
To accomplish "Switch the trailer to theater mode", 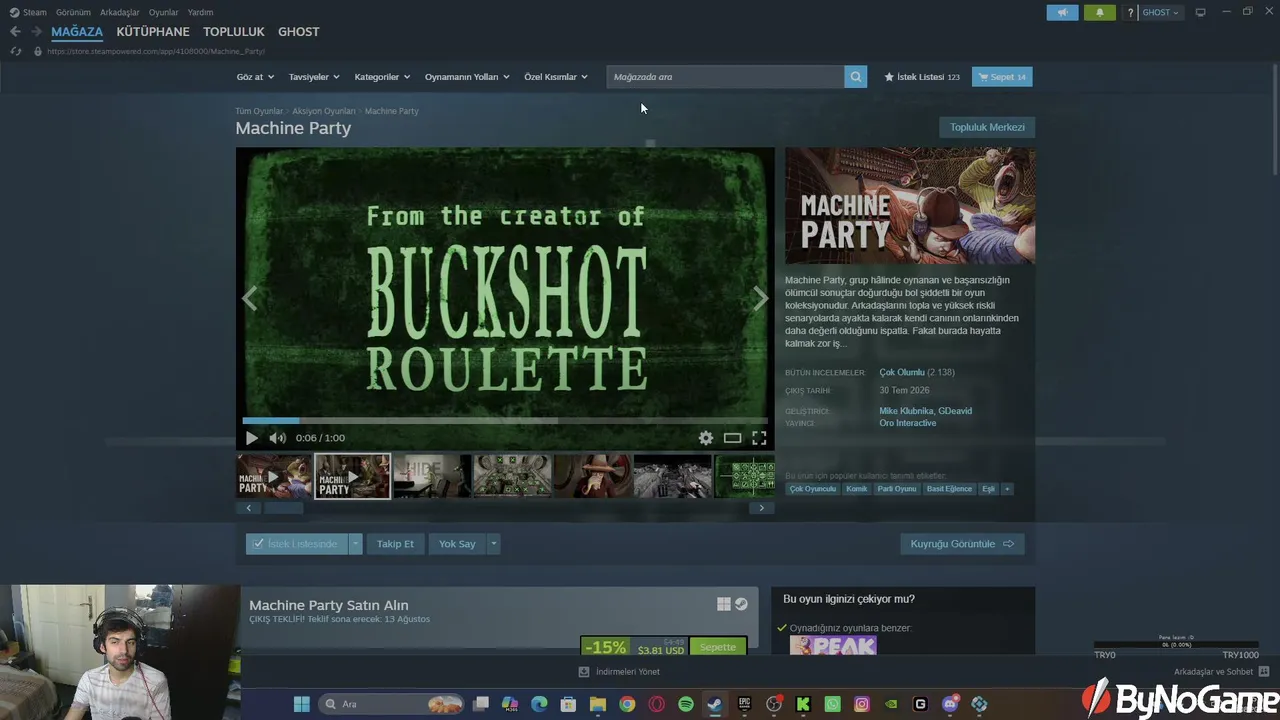I will coord(733,438).
